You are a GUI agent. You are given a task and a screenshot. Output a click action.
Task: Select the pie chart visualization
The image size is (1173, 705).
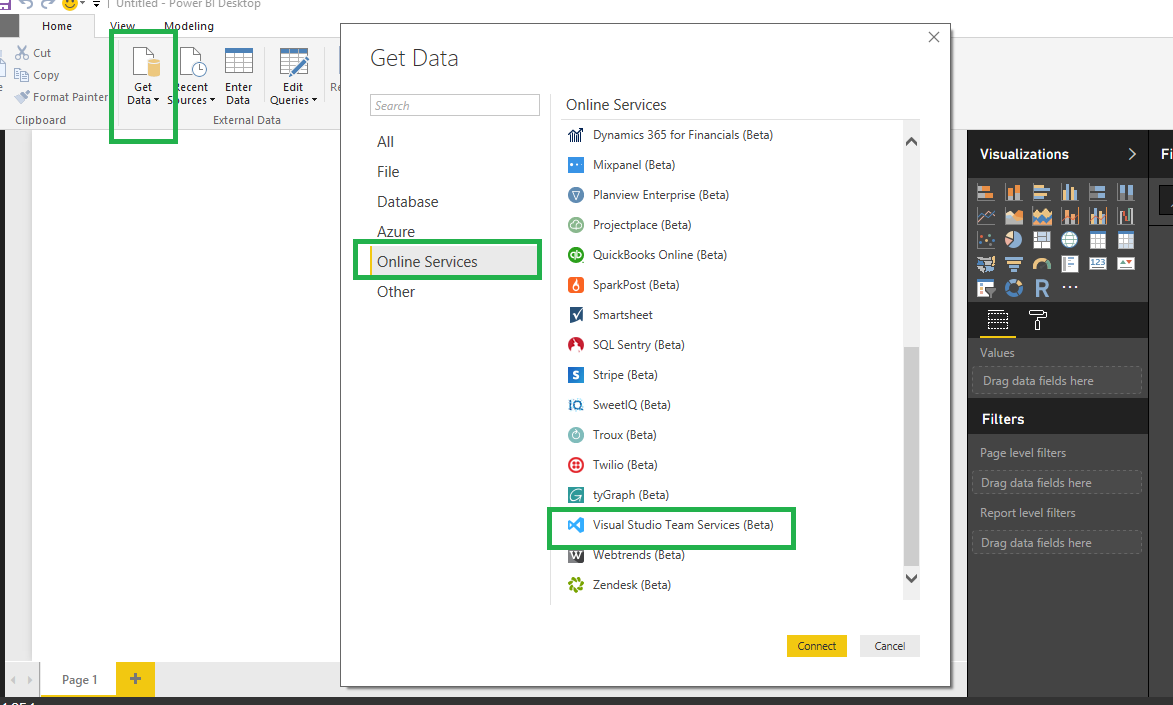(1014, 239)
